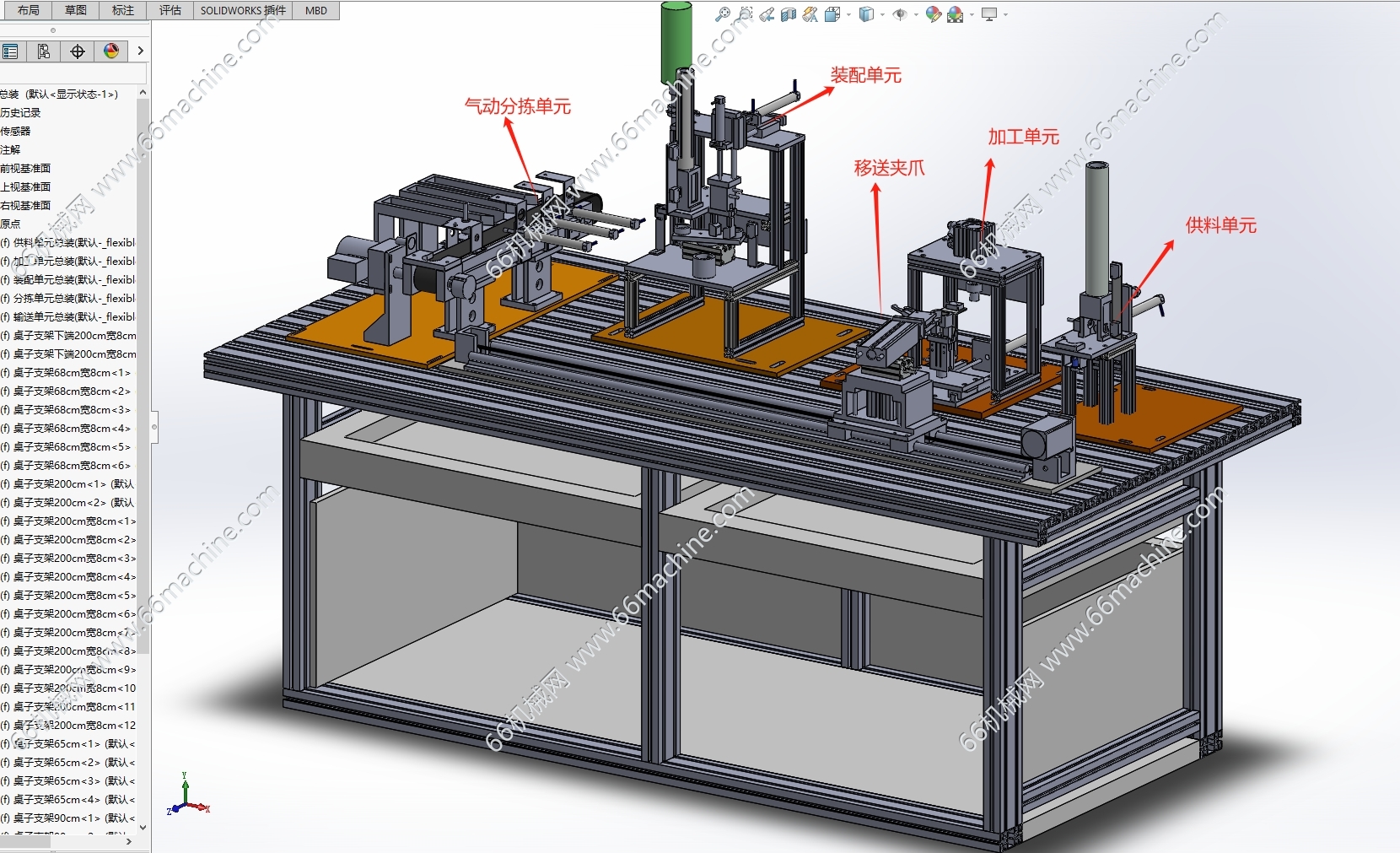Click the Hide/Show Items eye icon
This screenshot has width=1400, height=853.
(900, 14)
